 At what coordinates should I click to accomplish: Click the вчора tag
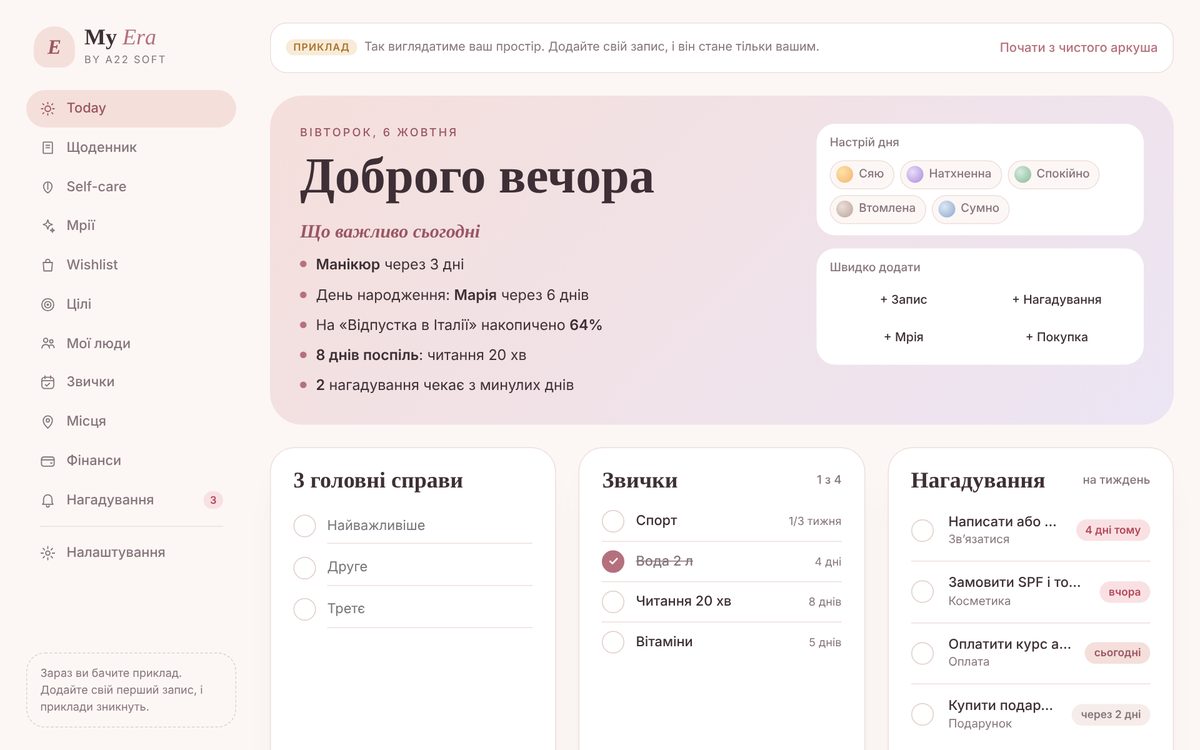1125,592
